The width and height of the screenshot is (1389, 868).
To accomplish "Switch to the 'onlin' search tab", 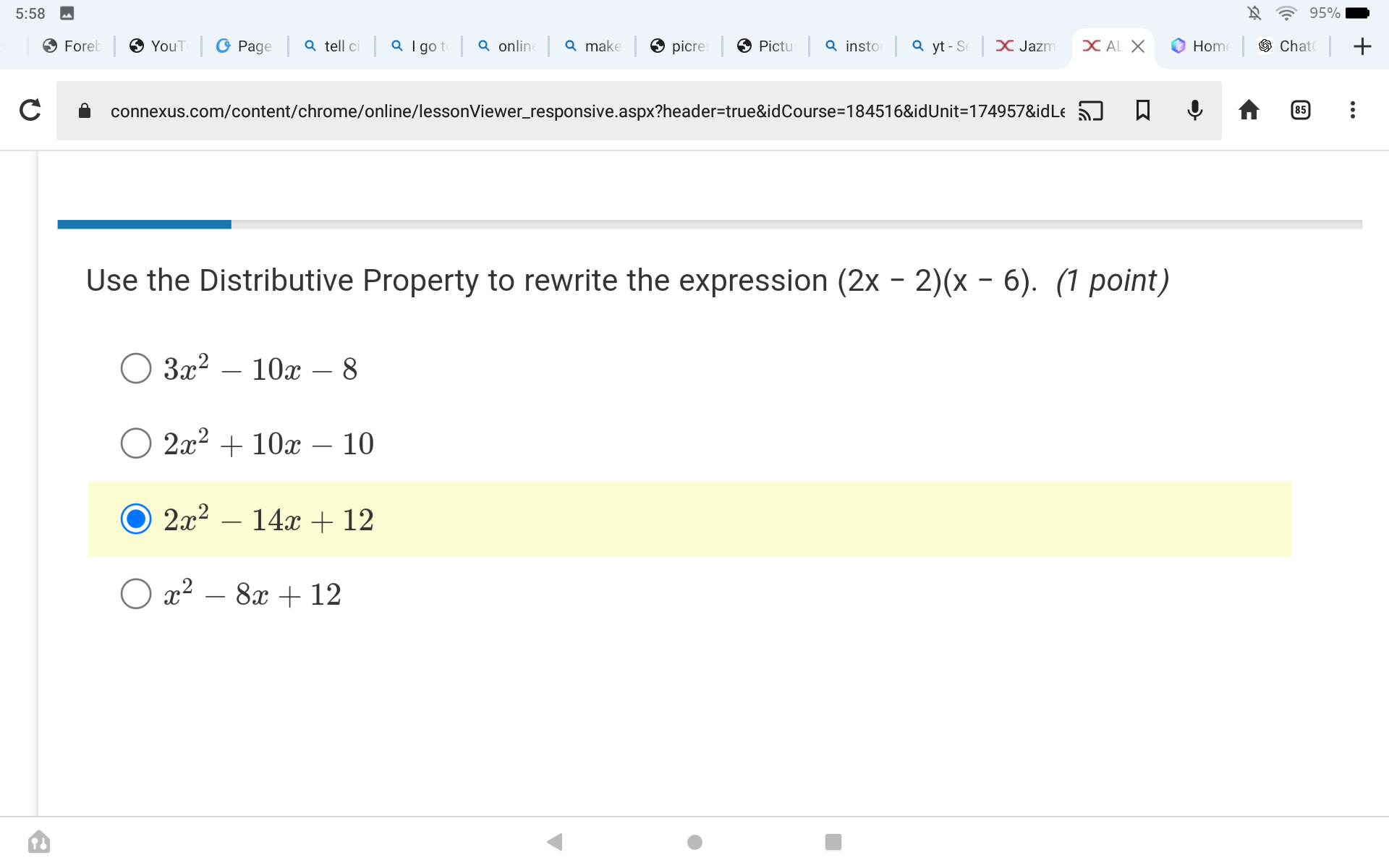I will pyautogui.click(x=505, y=46).
